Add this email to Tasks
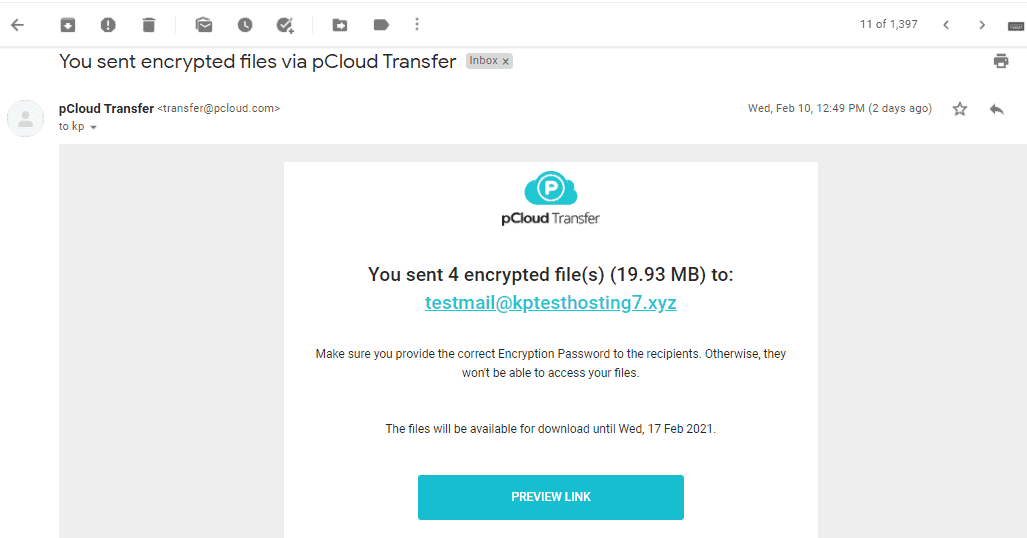Viewport: 1027px width, 538px height. click(x=285, y=25)
